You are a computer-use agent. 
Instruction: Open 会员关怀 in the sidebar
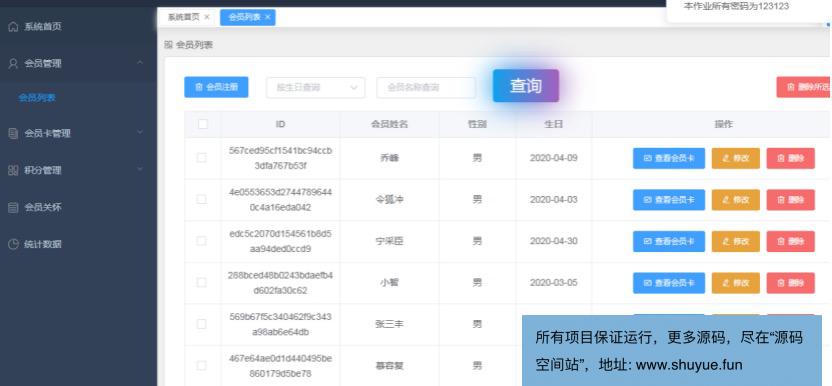coord(42,208)
